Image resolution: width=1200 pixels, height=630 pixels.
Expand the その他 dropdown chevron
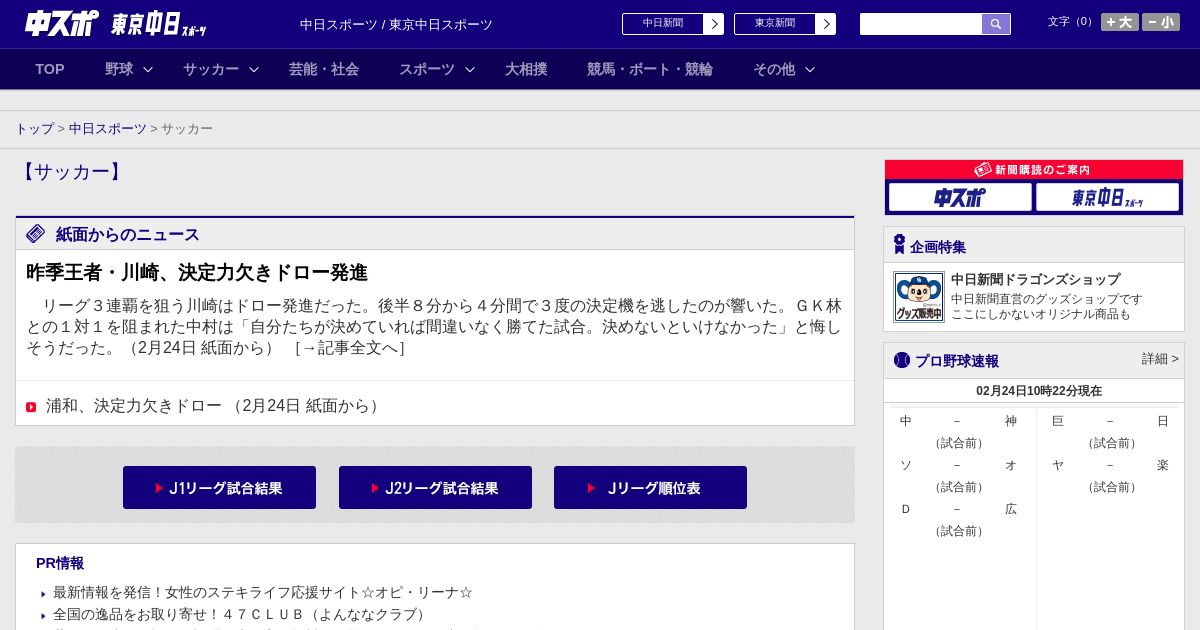click(810, 69)
